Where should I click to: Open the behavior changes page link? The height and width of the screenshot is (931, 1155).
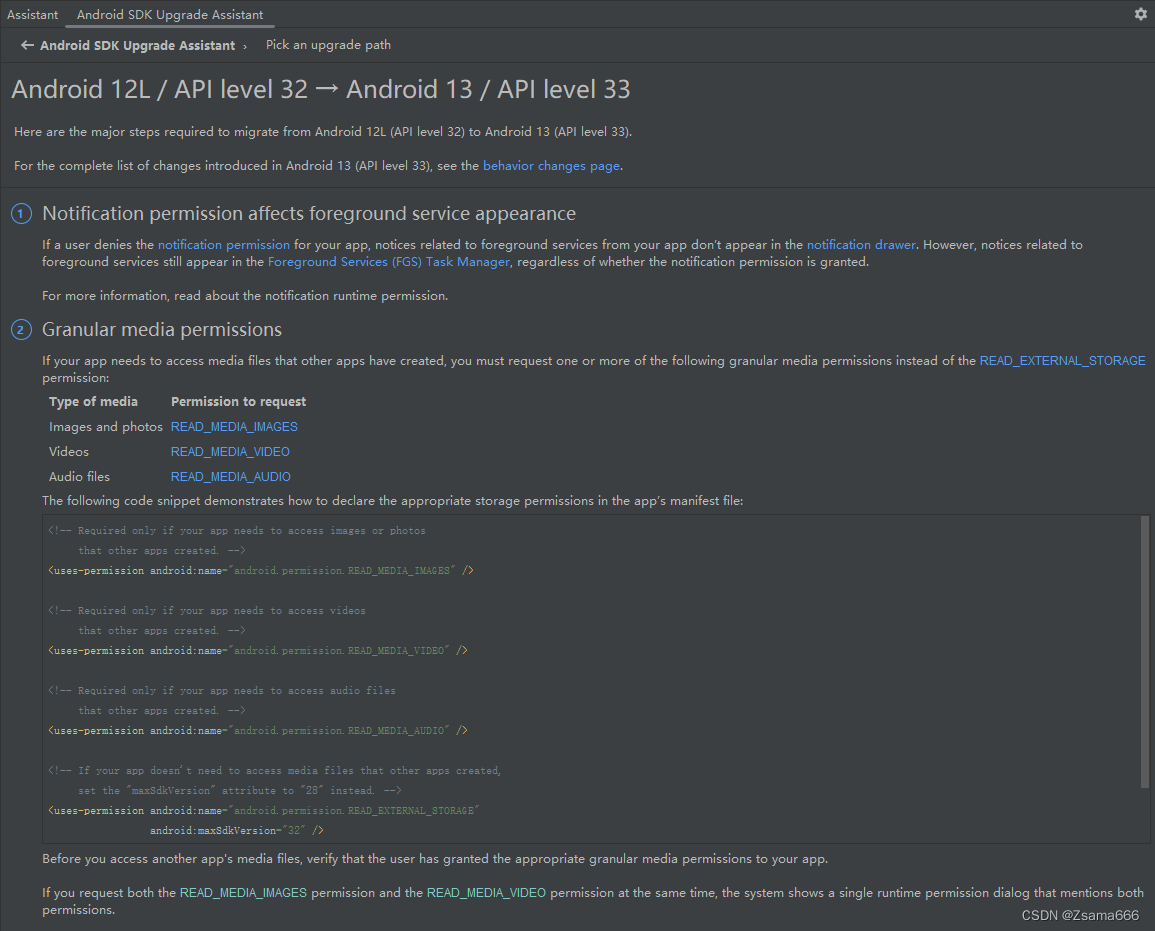click(x=550, y=165)
